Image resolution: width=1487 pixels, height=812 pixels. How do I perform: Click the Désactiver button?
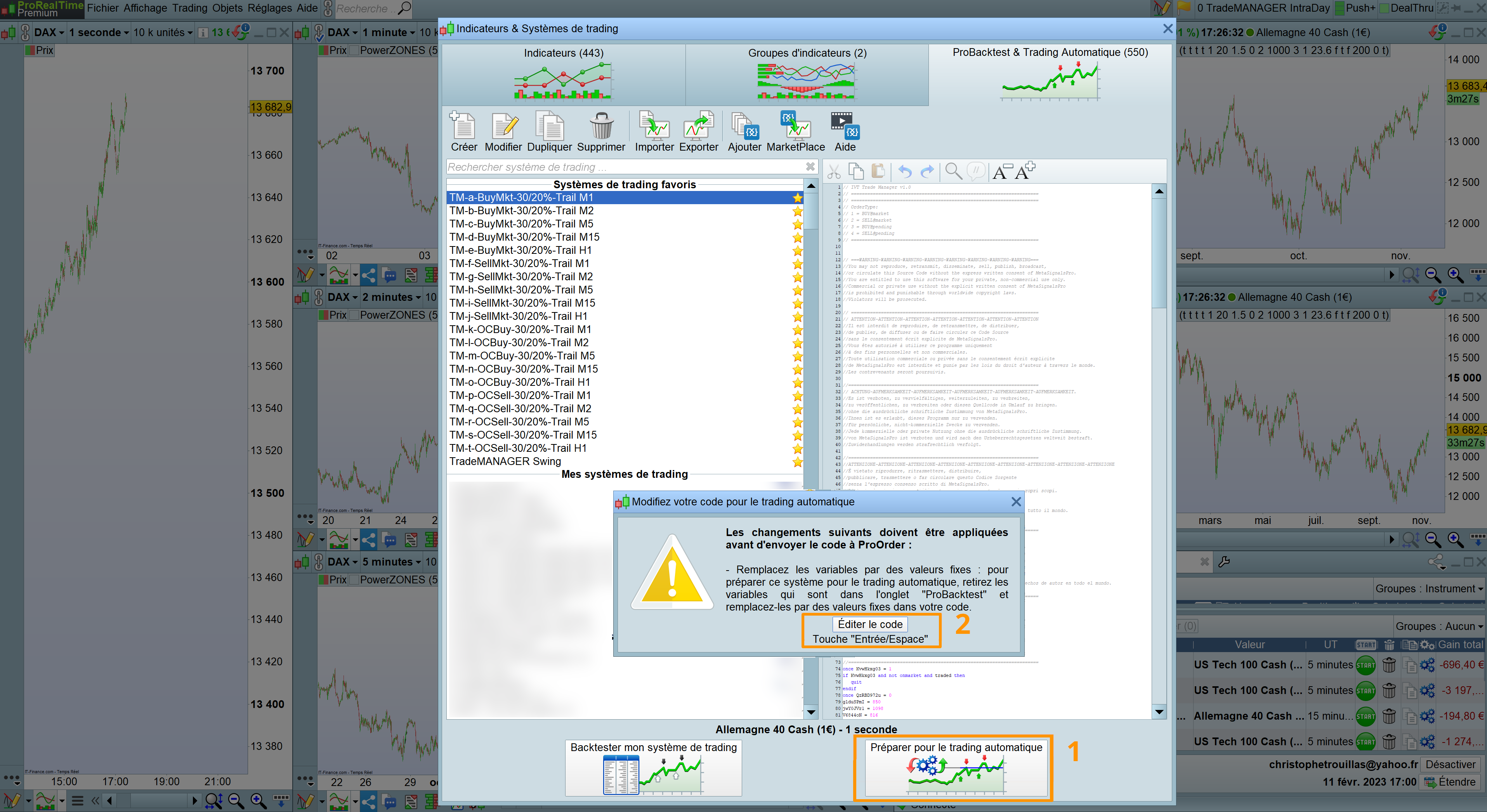point(1450,764)
